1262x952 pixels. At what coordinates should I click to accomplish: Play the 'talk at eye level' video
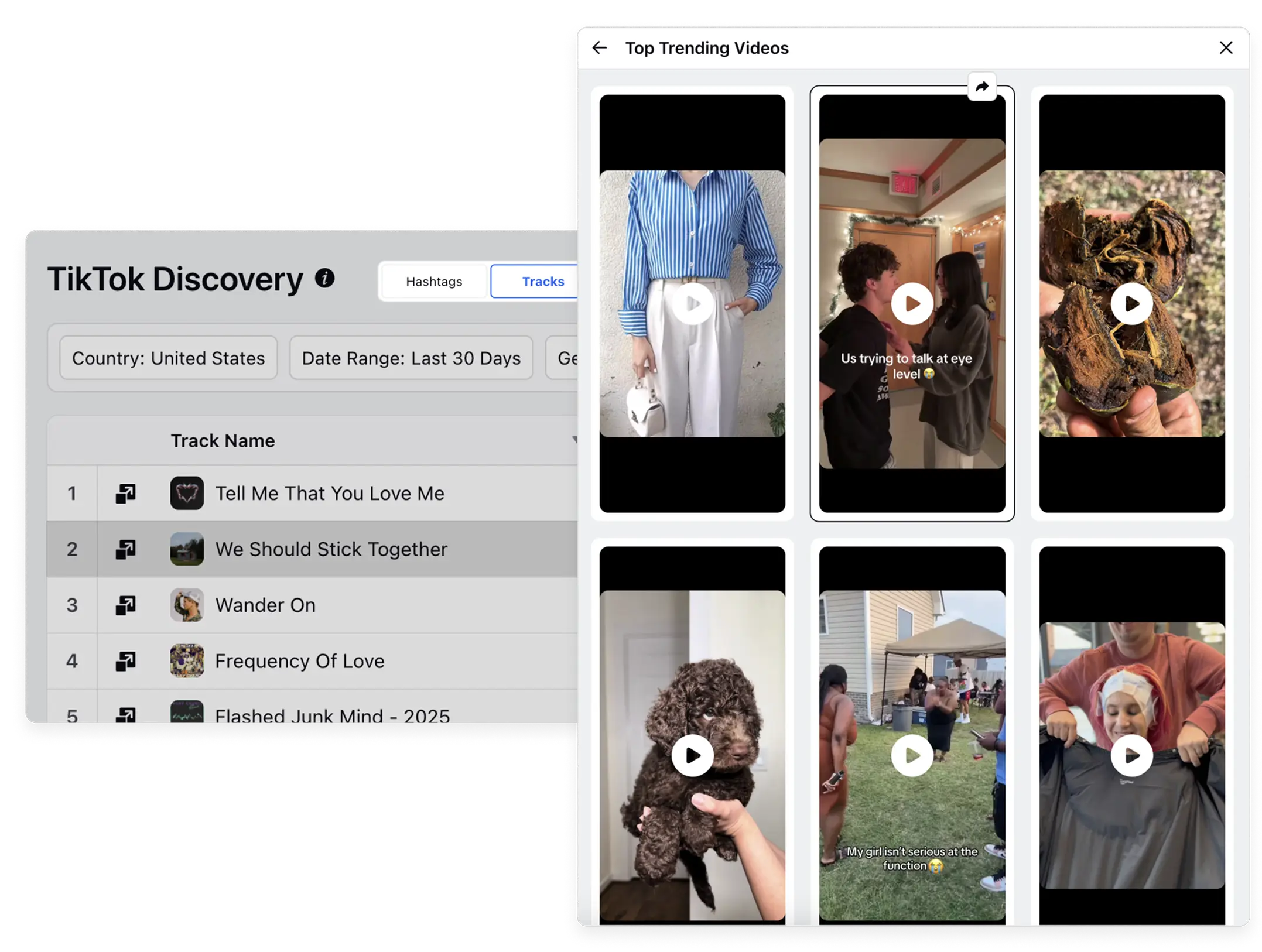point(912,303)
